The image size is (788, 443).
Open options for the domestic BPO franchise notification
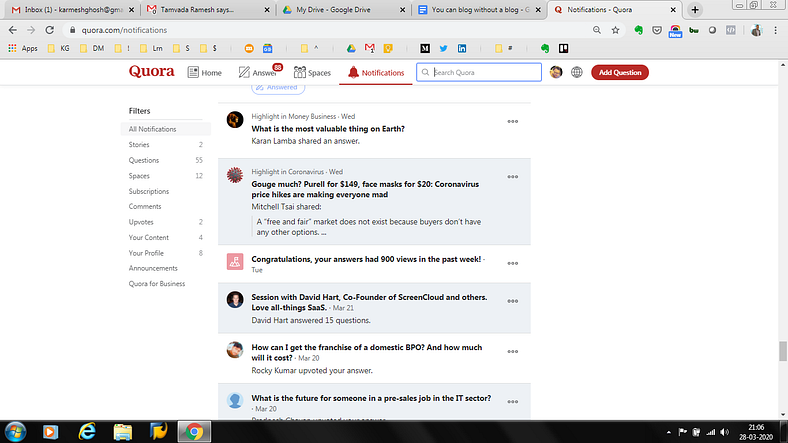[513, 352]
